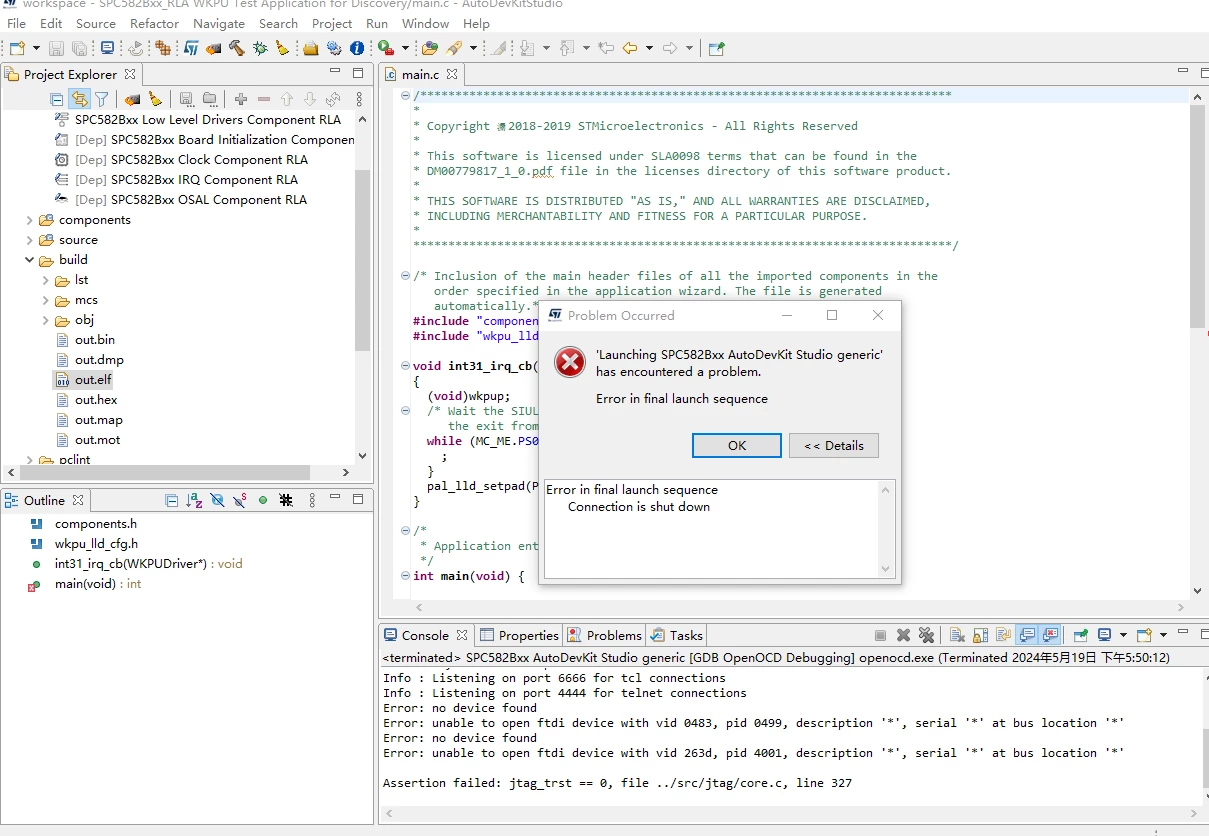Open the File menu
This screenshot has width=1209, height=836.
tap(17, 23)
